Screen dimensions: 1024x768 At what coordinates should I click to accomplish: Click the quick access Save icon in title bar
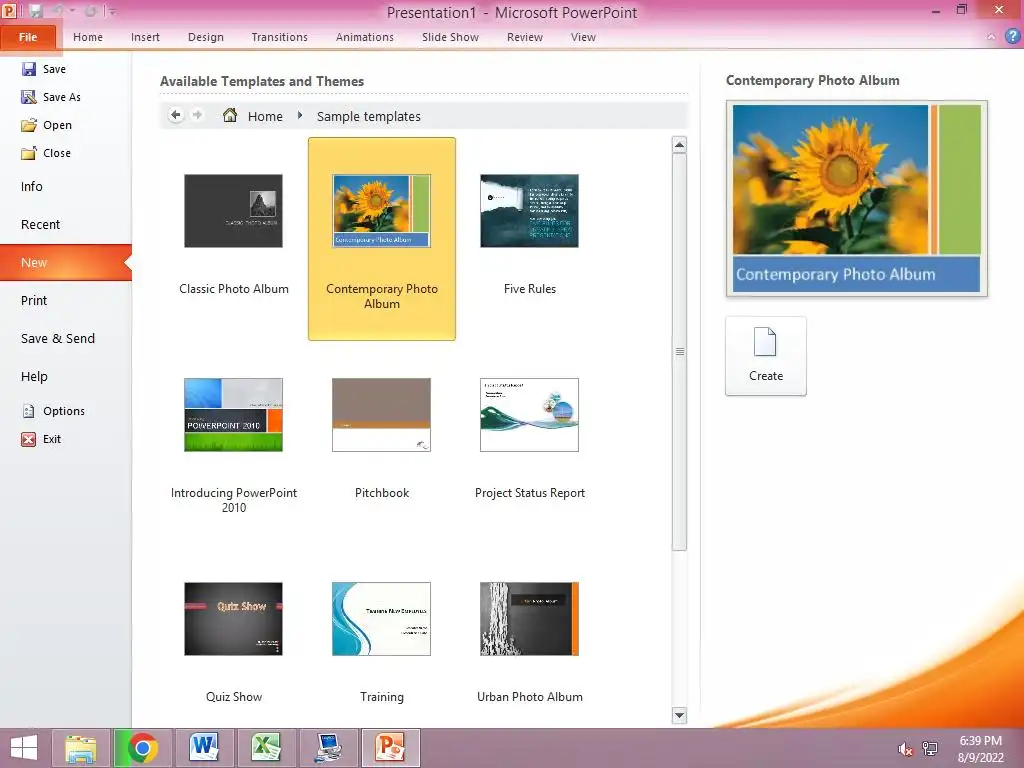(x=36, y=11)
